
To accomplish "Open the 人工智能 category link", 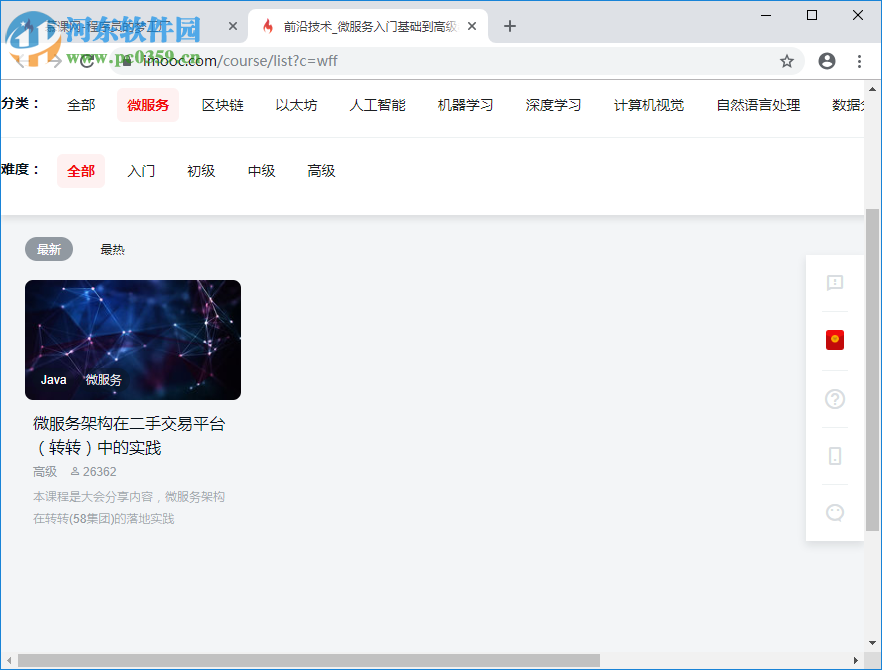I will pyautogui.click(x=377, y=104).
